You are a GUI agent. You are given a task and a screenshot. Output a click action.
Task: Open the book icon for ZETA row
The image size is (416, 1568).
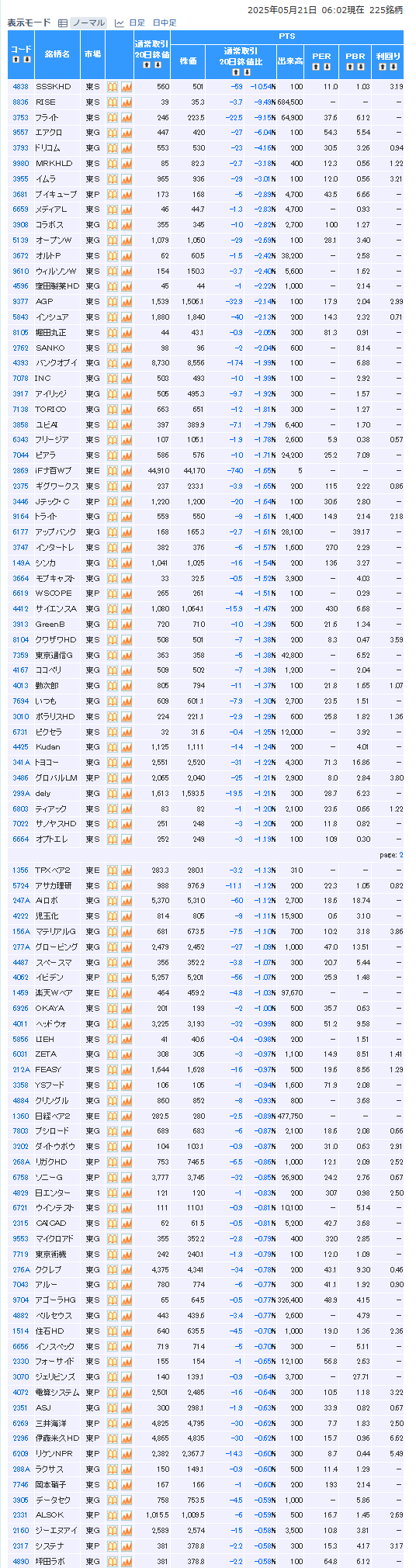coord(112,1054)
